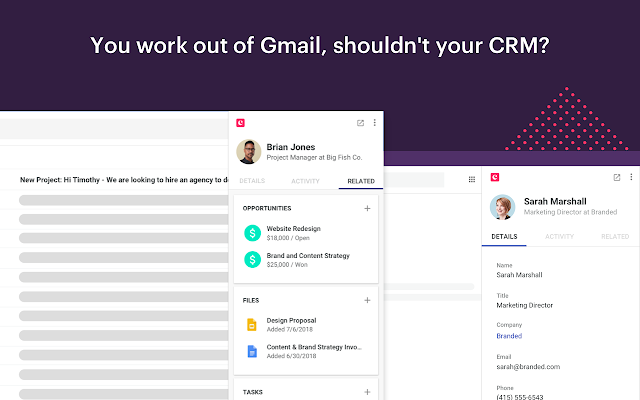Open the Google apps grid icon
The image size is (640, 400).
coord(472,179)
